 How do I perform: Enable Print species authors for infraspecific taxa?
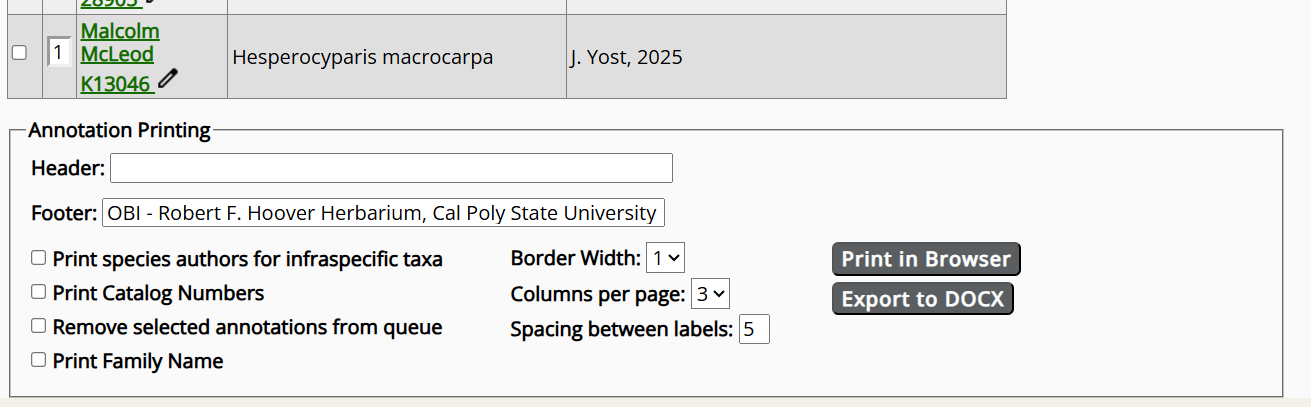point(39,258)
